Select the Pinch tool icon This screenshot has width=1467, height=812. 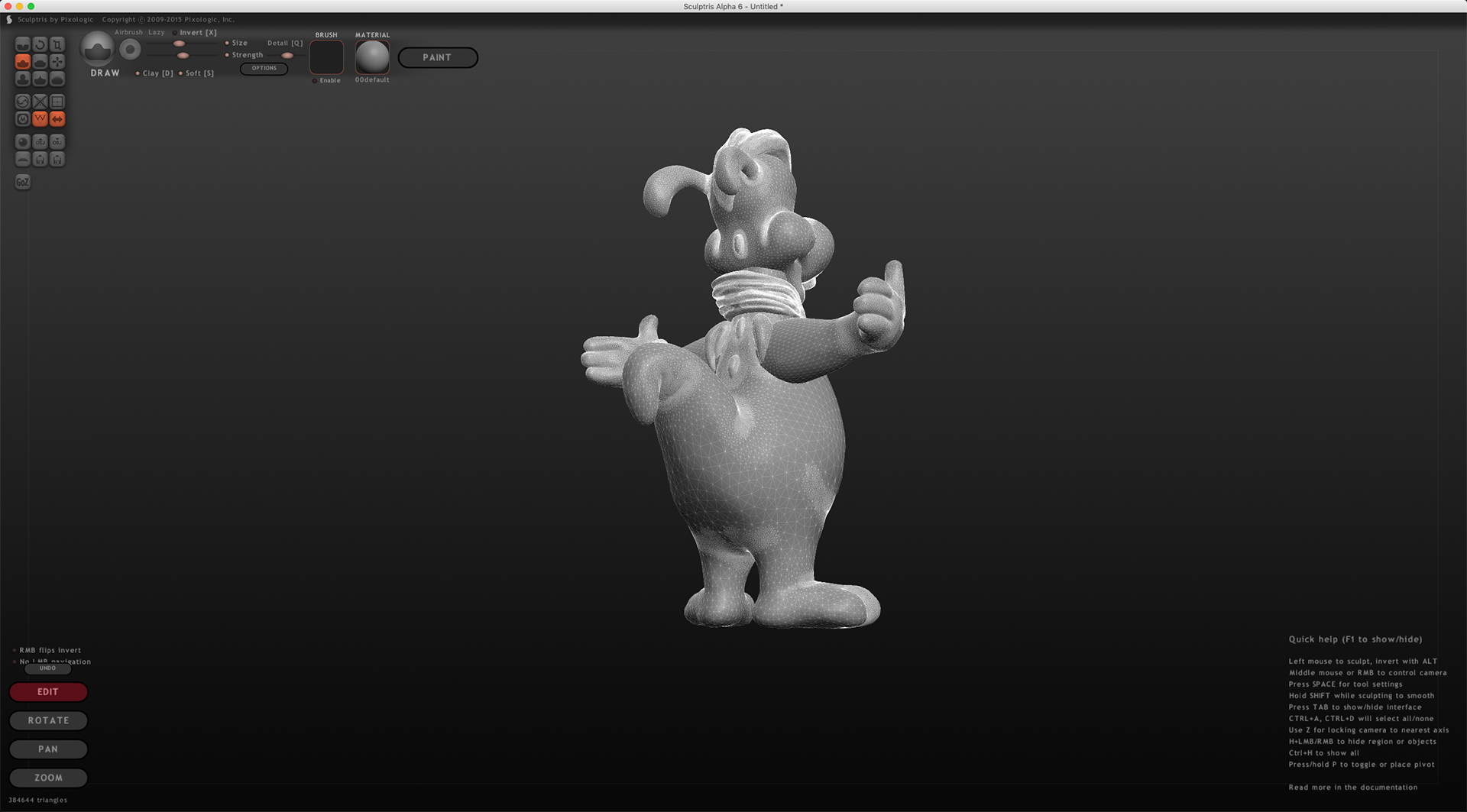[x=40, y=79]
